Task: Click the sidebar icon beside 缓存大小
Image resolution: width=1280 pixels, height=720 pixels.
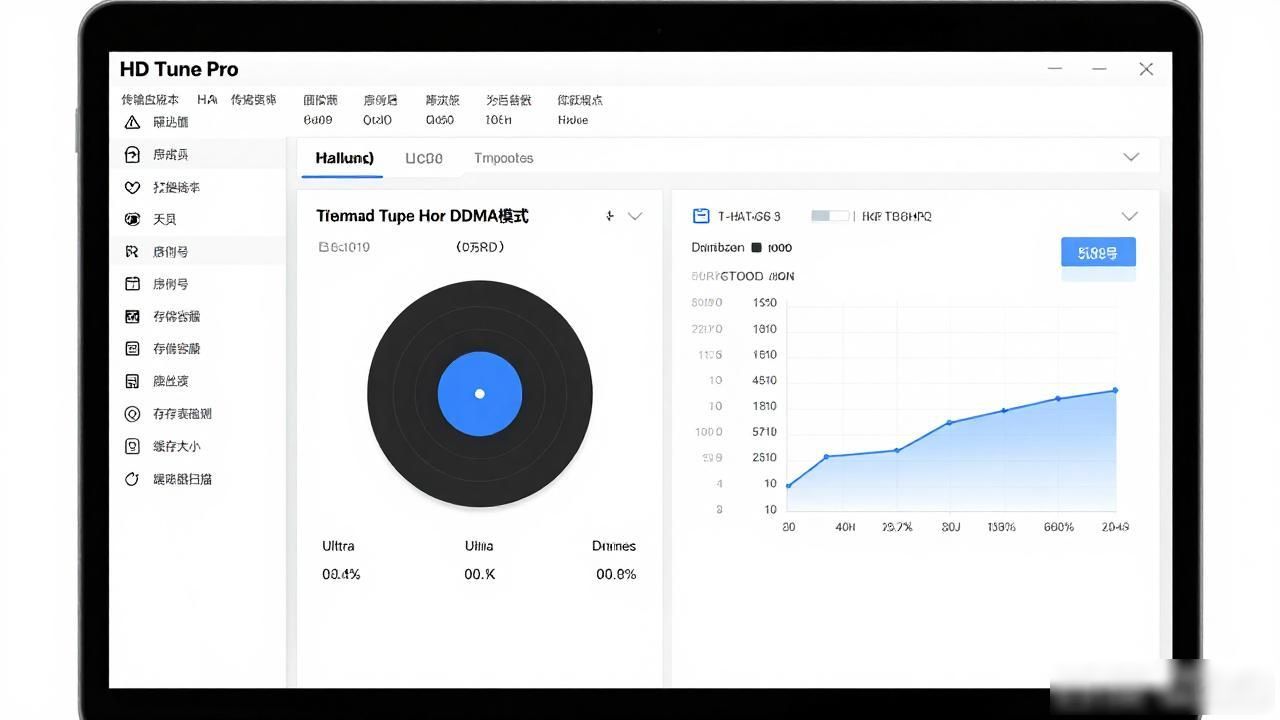Action: (x=132, y=446)
